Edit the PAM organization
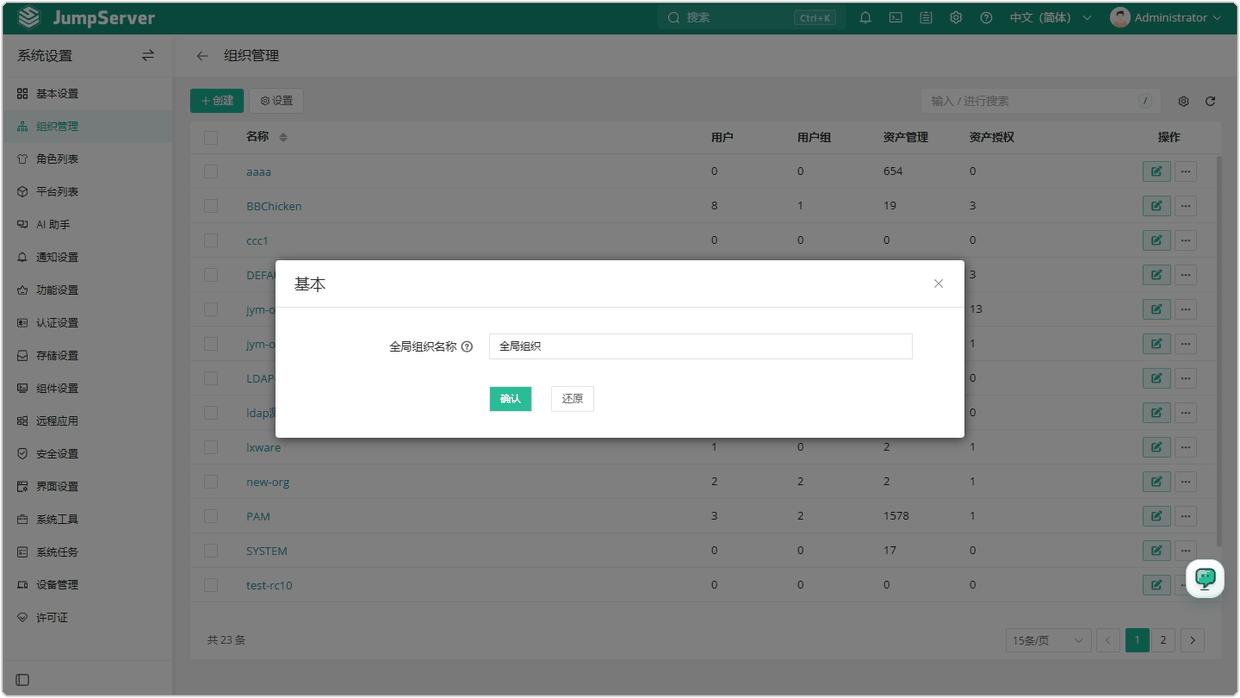Viewport: 1240px width, 698px height. (1156, 516)
